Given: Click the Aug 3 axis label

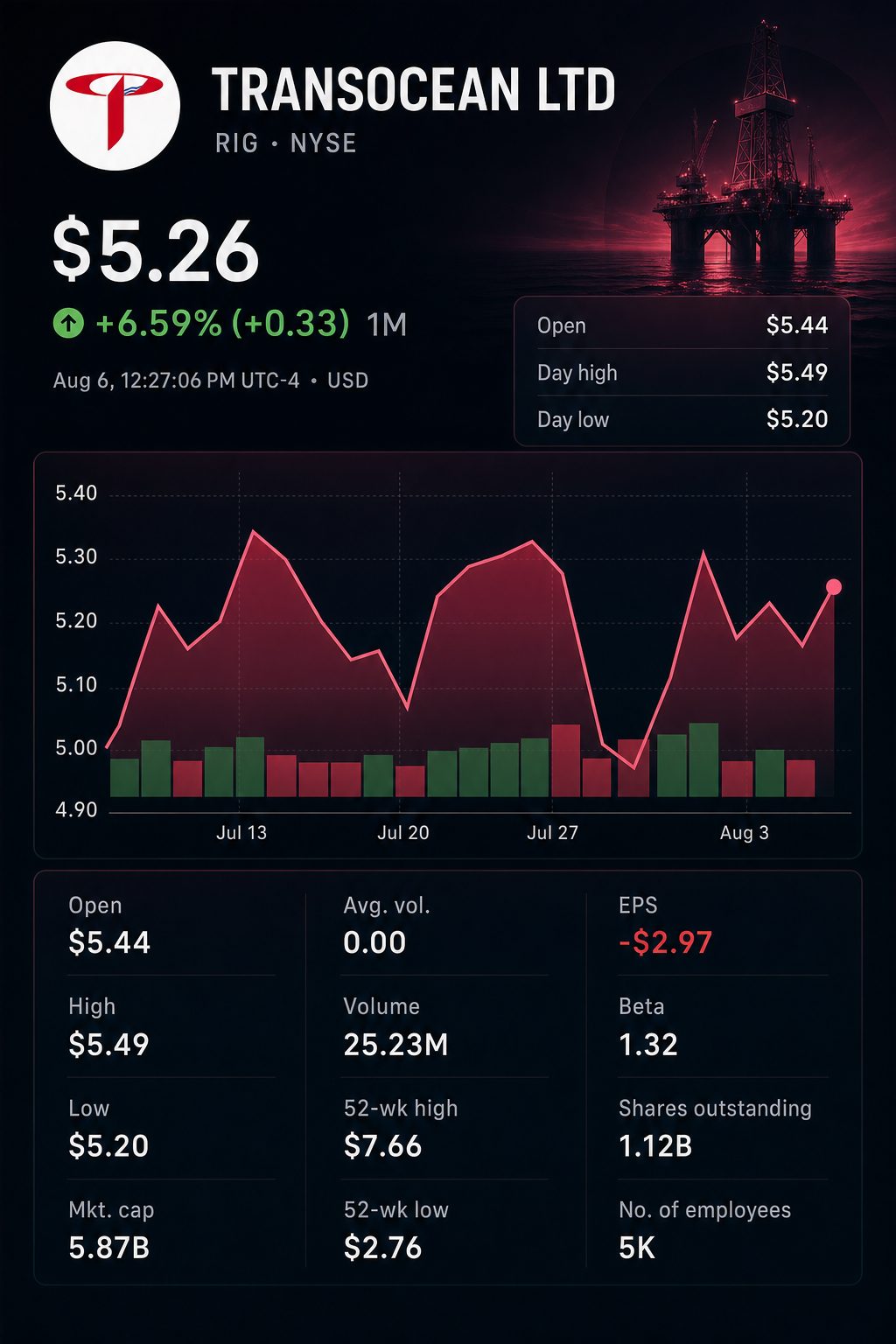Looking at the screenshot, I should (x=745, y=833).
